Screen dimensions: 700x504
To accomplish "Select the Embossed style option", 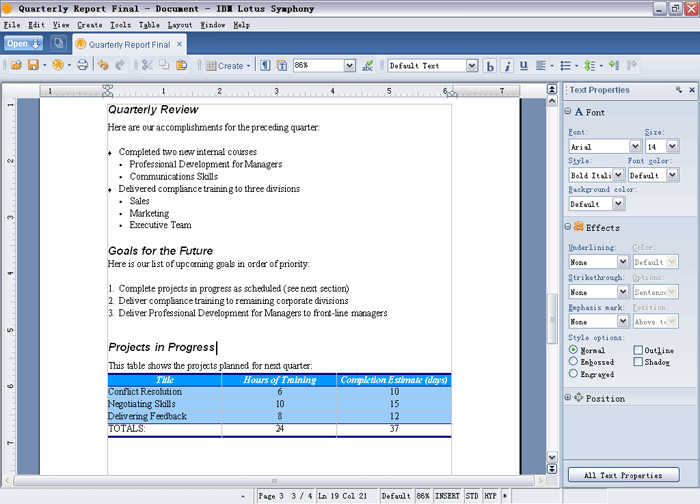I will coord(573,362).
